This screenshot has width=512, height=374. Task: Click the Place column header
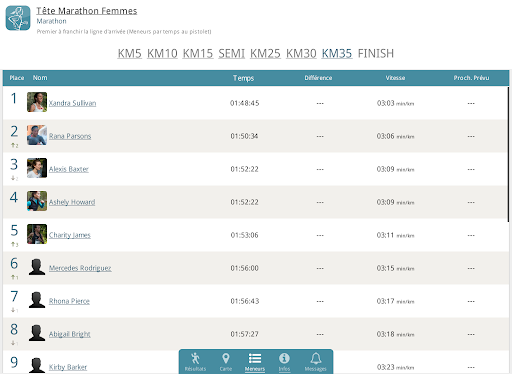click(17, 78)
